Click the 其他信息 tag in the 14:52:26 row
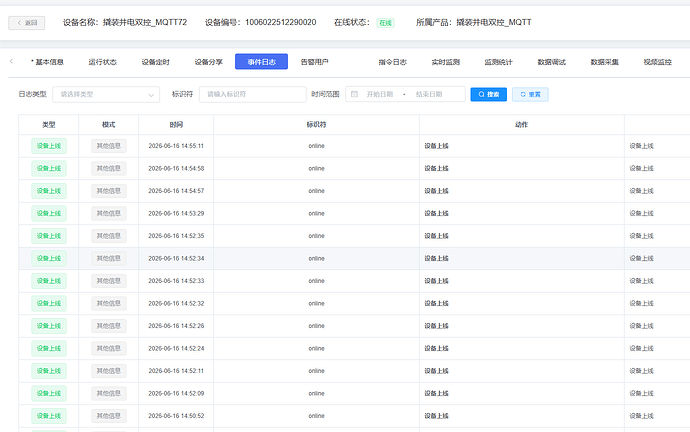This screenshot has width=690, height=432. (x=109, y=326)
